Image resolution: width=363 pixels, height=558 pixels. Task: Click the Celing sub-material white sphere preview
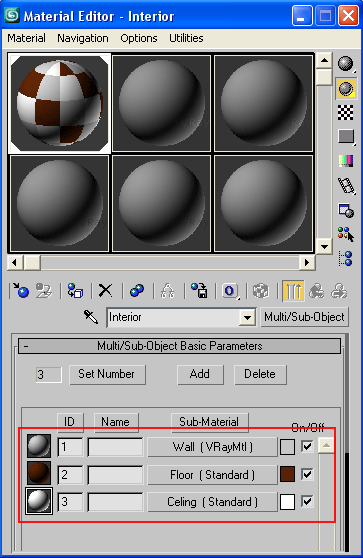pos(39,501)
